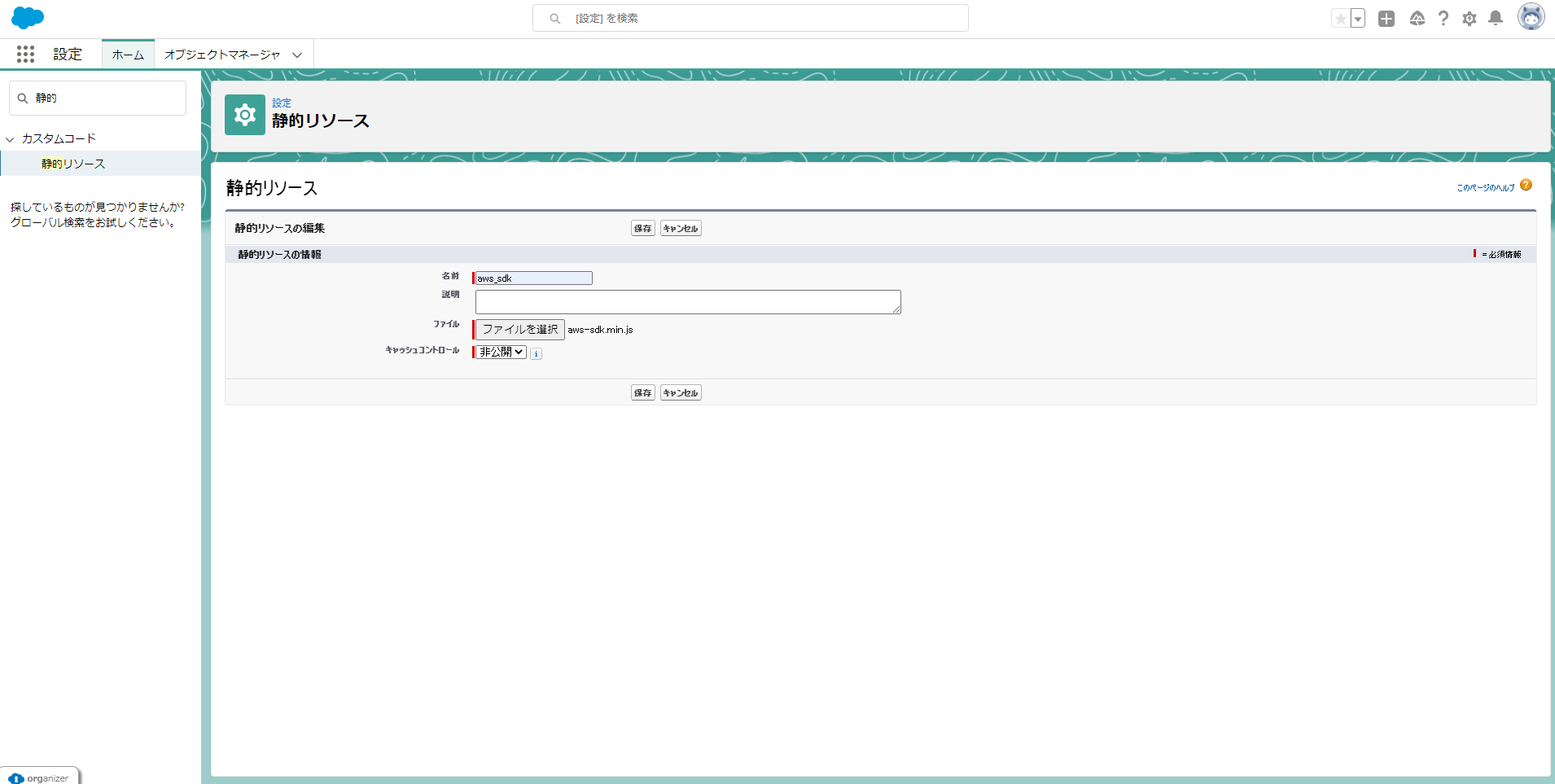Switch to the ホーム tab
Screen dimensions: 1555x784
128,55
